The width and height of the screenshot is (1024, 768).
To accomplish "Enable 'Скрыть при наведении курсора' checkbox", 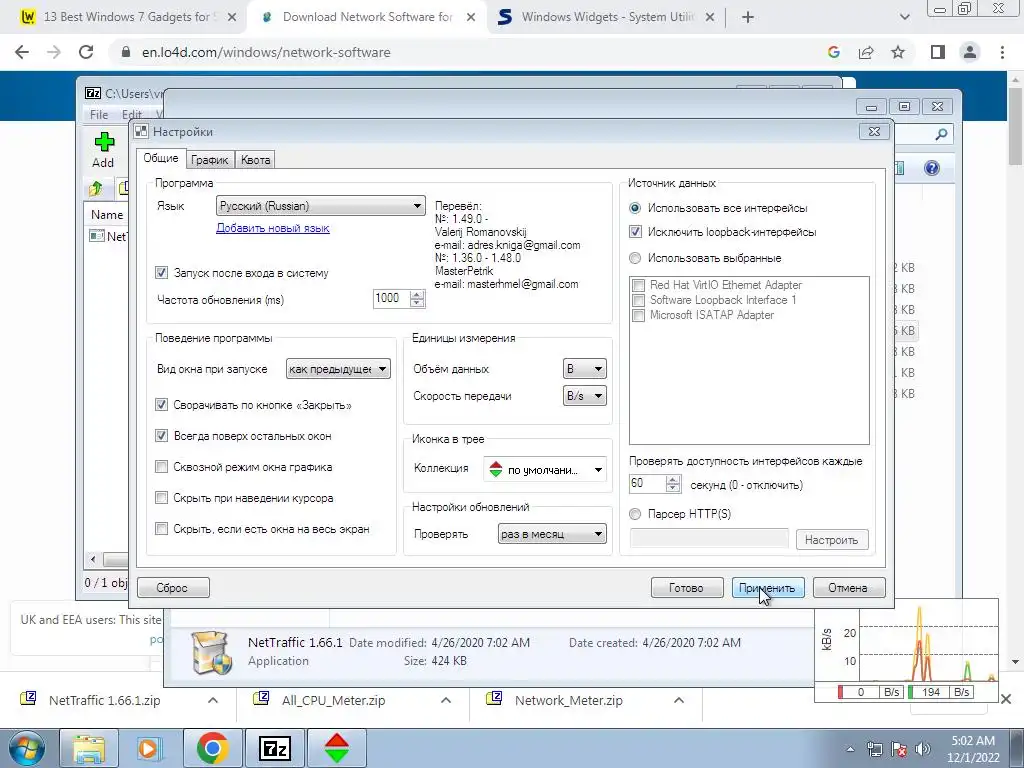I will (161, 498).
